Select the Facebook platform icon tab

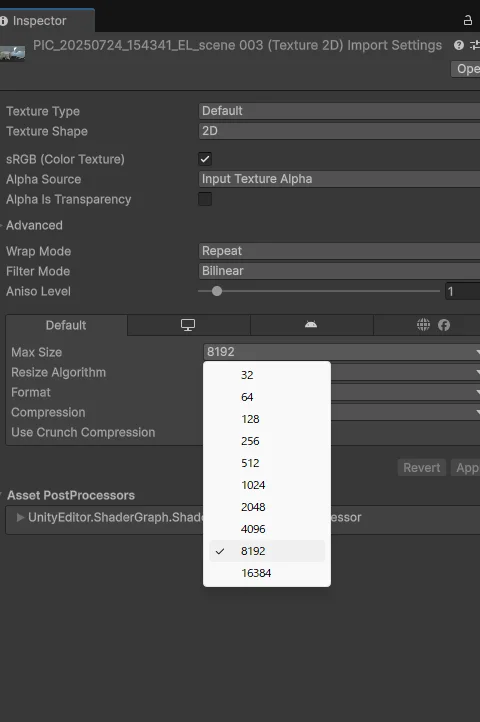[444, 325]
